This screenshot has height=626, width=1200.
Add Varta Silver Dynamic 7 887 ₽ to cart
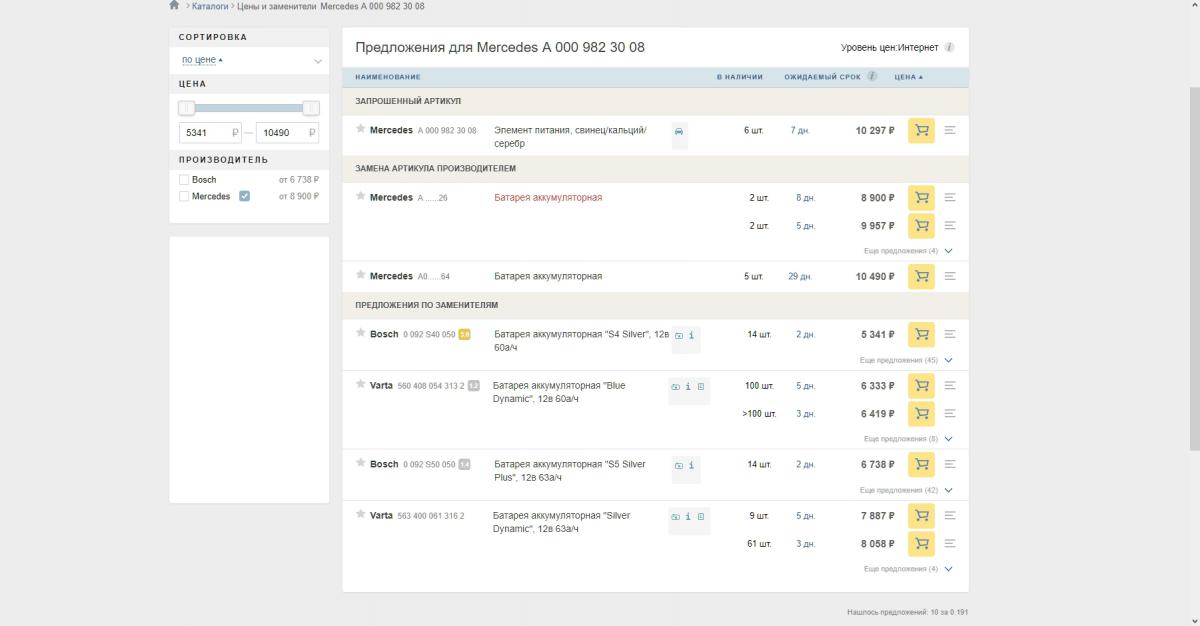[921, 516]
